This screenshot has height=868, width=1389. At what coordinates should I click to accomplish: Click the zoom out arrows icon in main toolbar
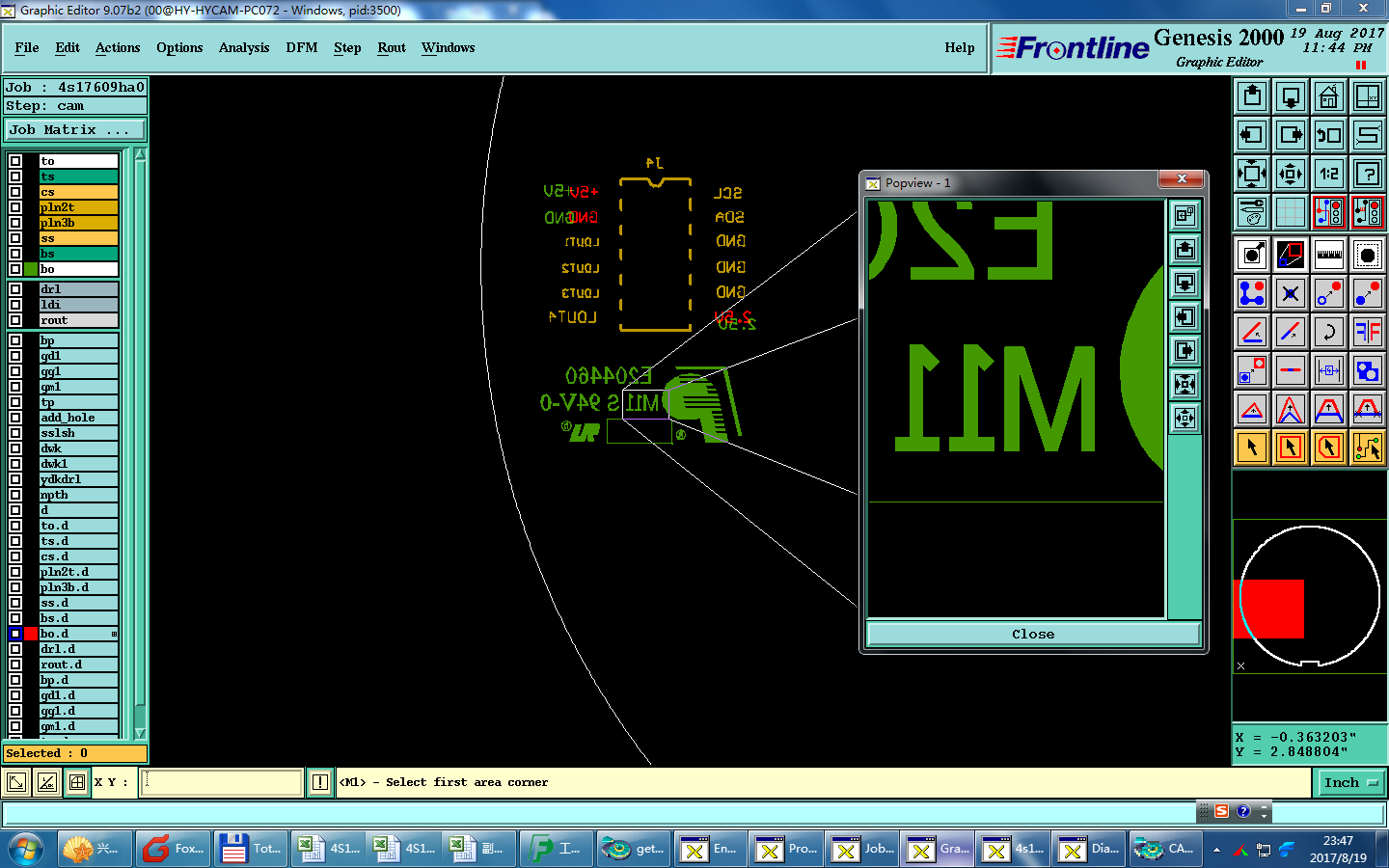point(1291,174)
